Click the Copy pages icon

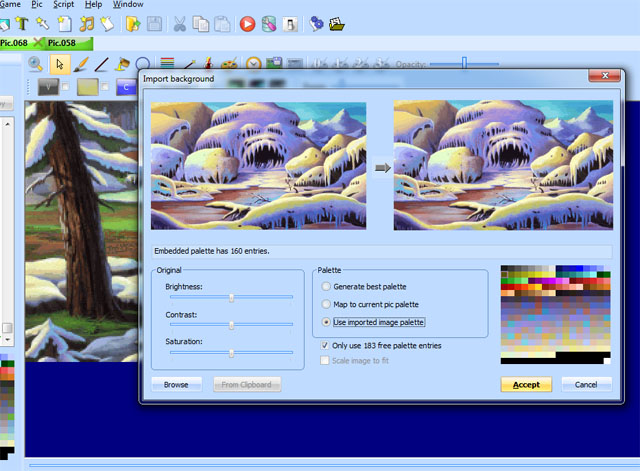click(x=200, y=24)
